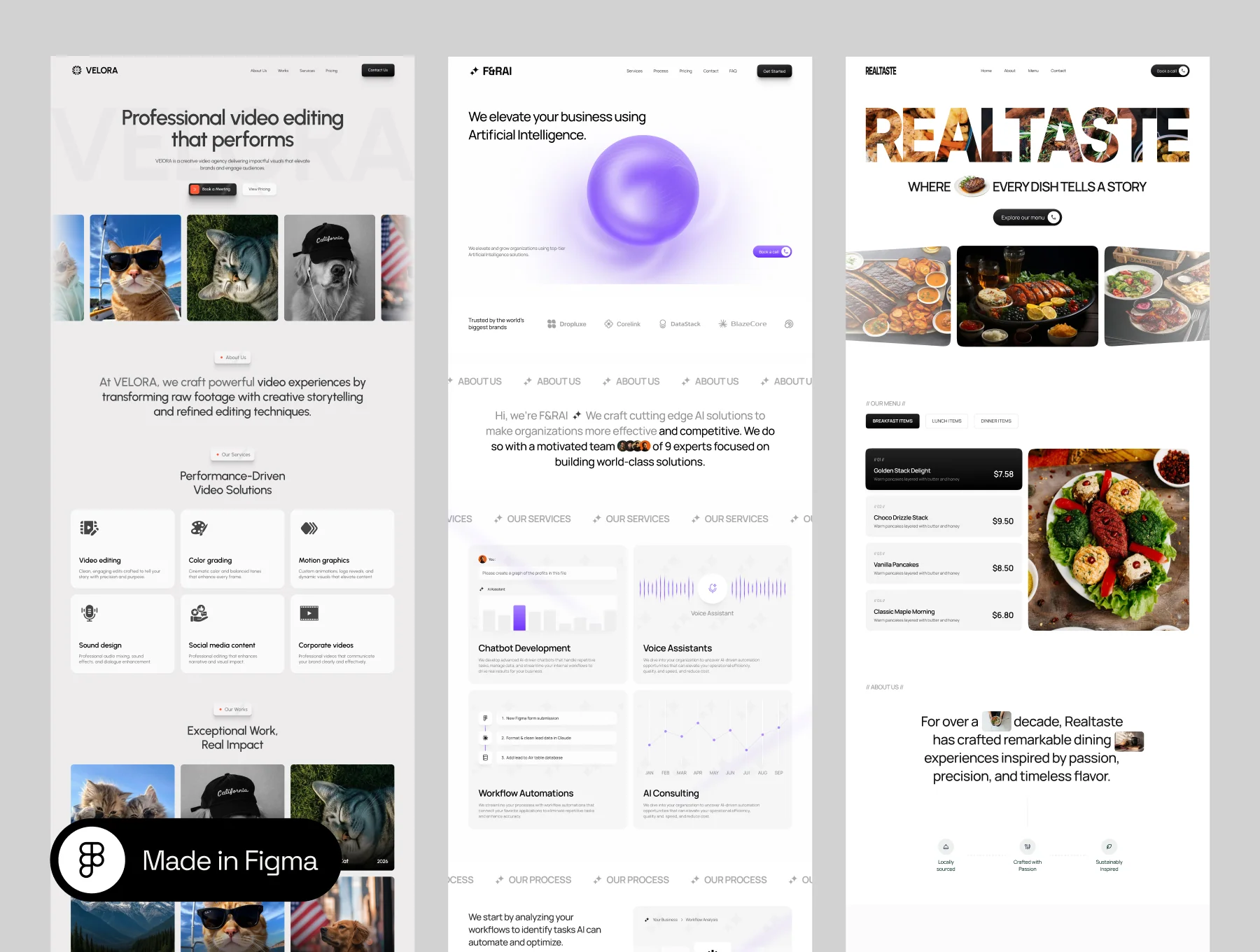Click the purple Book a call button

pyautogui.click(x=772, y=251)
